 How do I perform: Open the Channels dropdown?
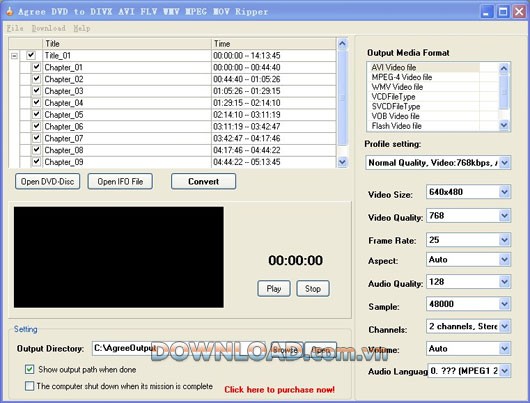[x=504, y=326]
